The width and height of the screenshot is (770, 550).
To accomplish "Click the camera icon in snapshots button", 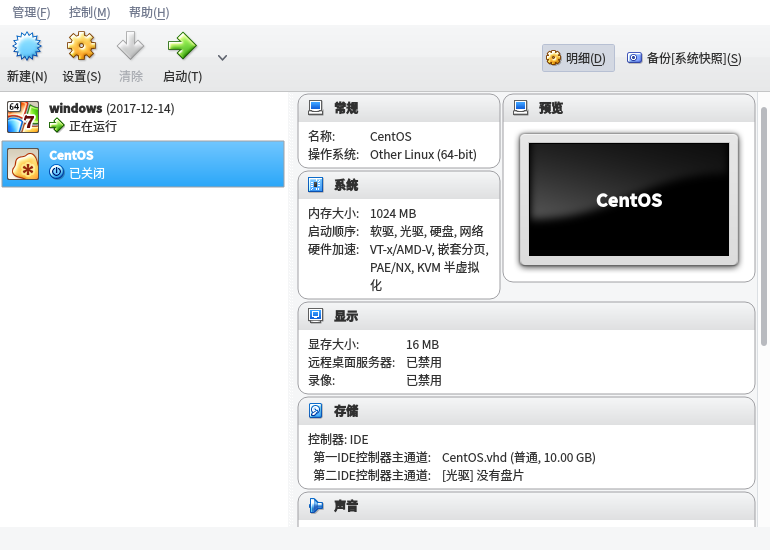I will pyautogui.click(x=634, y=58).
